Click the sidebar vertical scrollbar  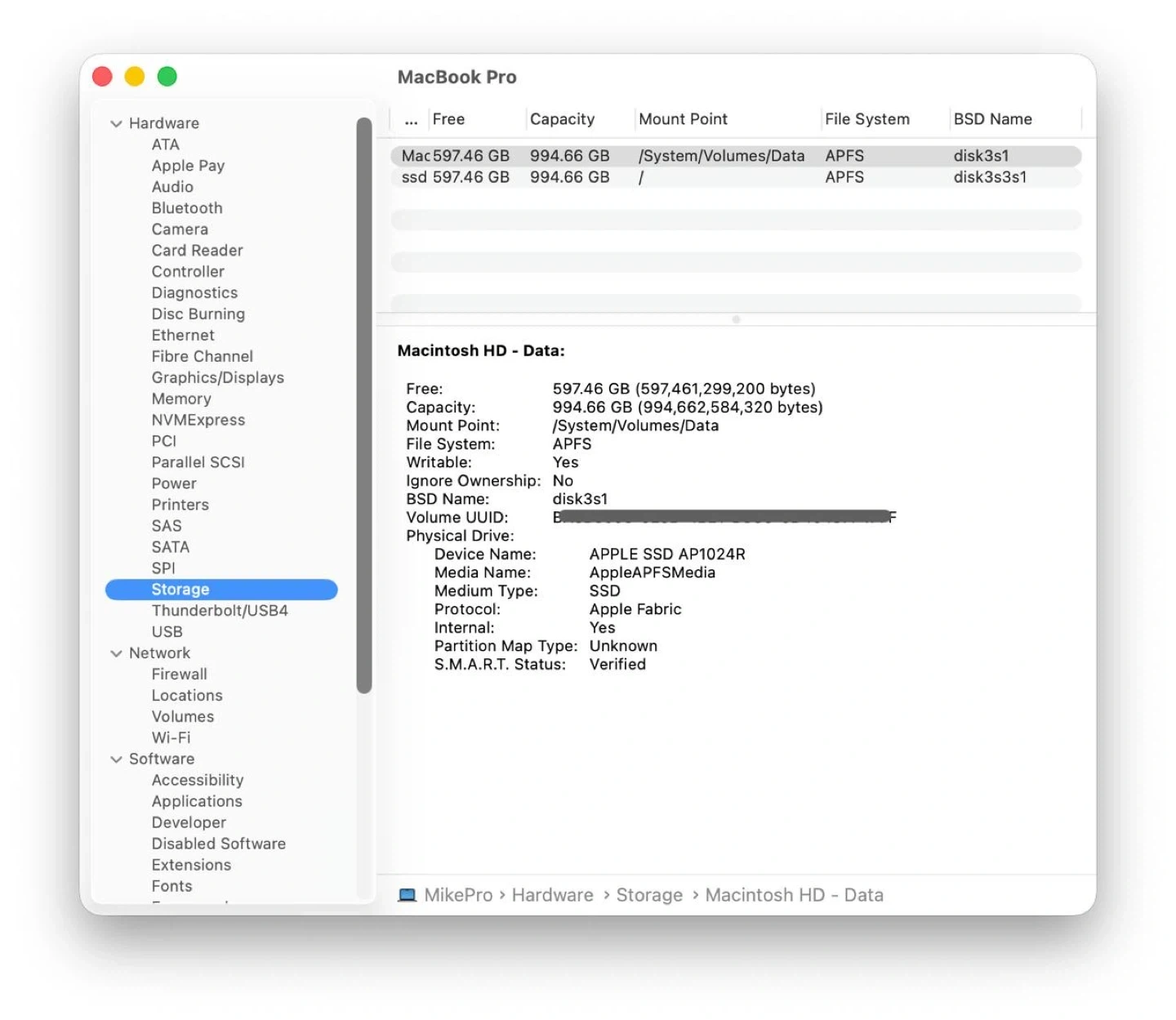pos(364,408)
